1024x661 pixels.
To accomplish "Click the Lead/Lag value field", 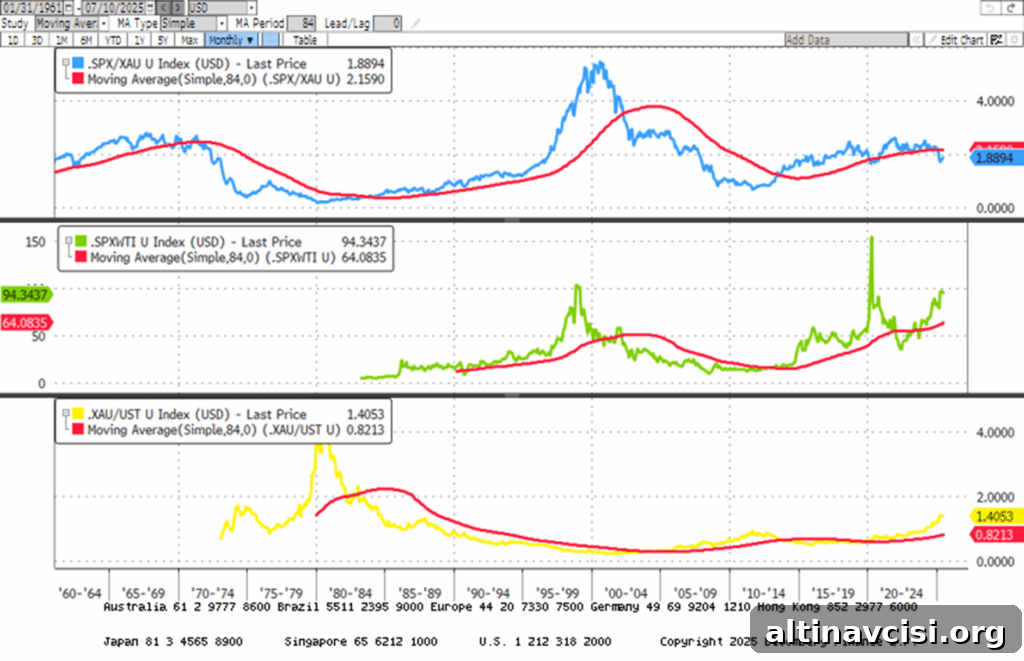I will click(387, 24).
